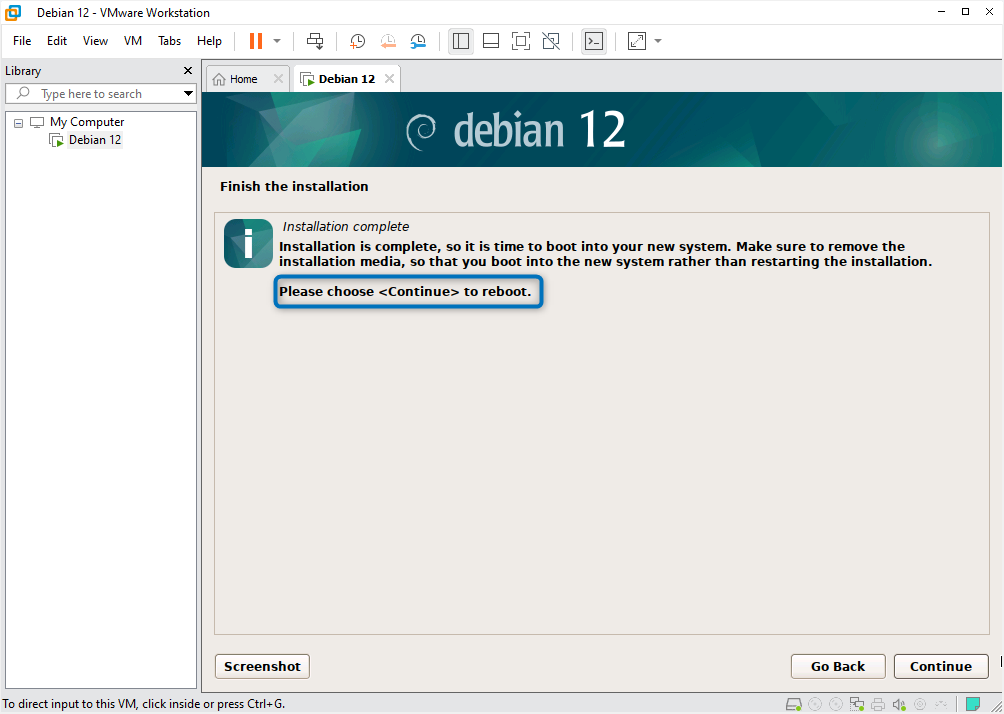Click the Go Back button
Viewport: 1004px width, 714px height.
(838, 666)
